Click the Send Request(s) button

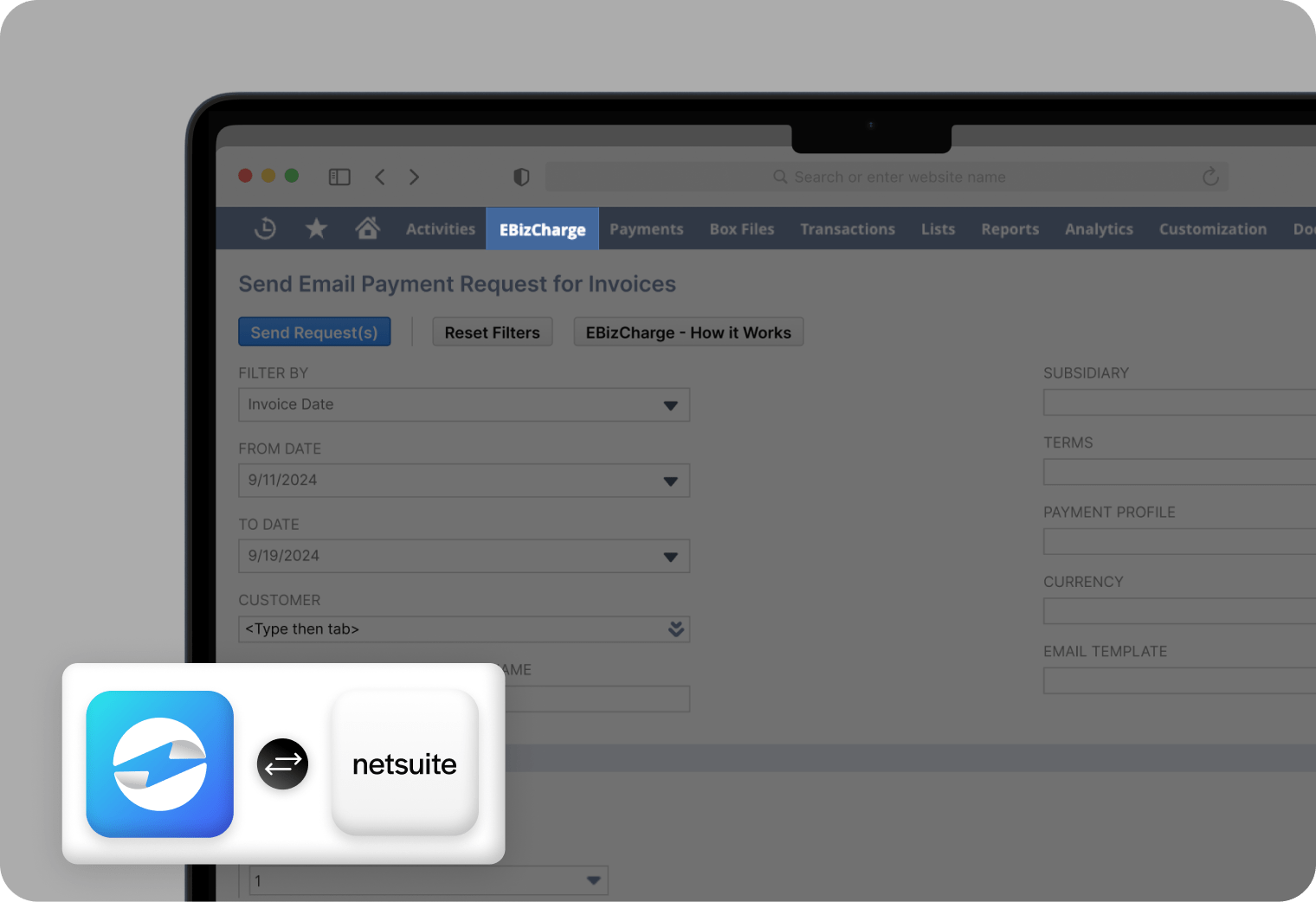tap(314, 332)
